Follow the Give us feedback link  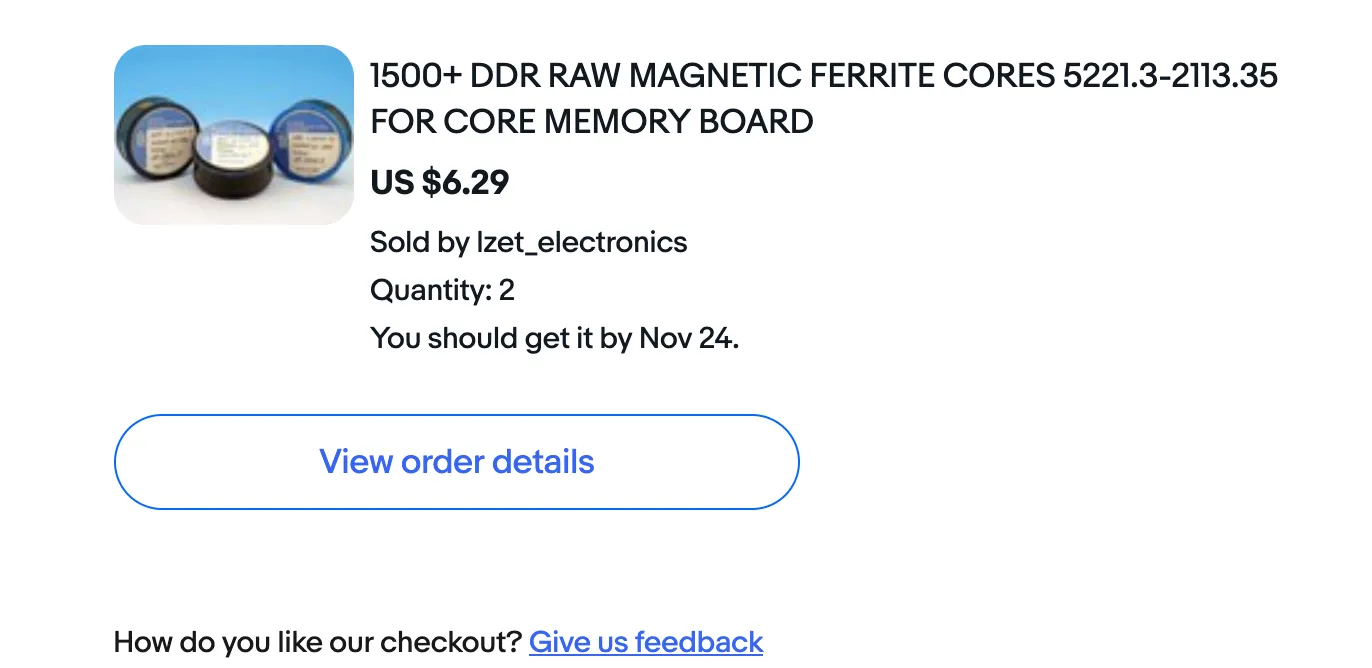click(646, 641)
